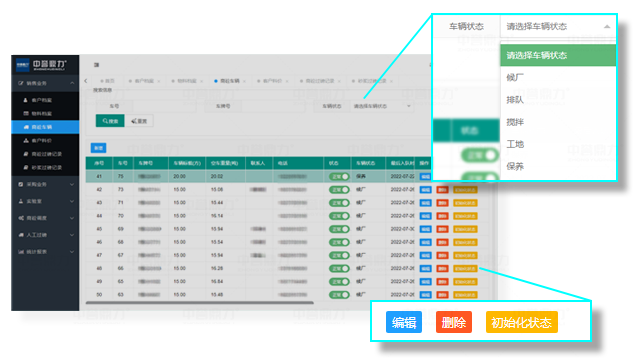
Task: Click the large red 删除 button
Action: [x=454, y=323]
